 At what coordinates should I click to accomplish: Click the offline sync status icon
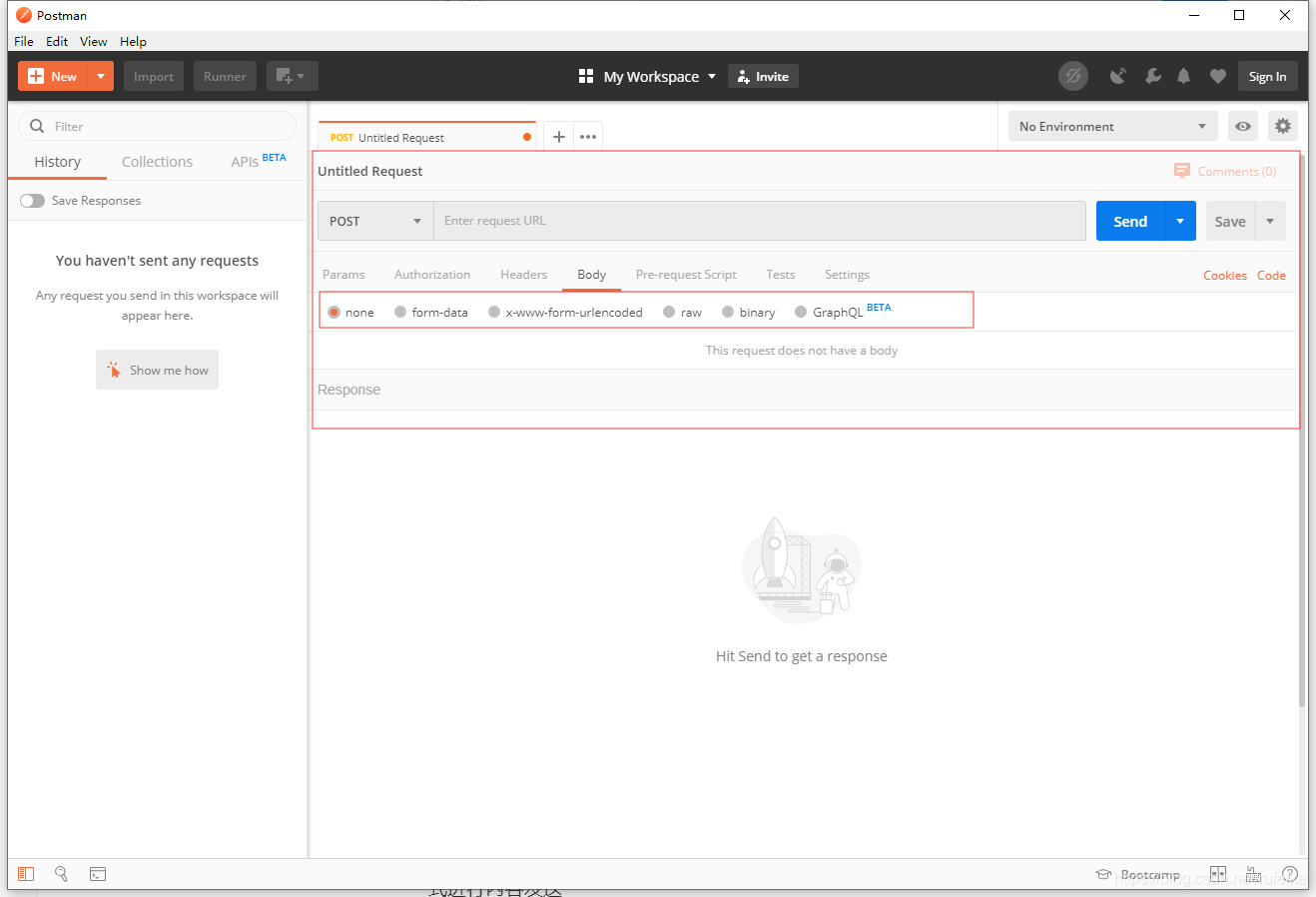pos(1073,76)
